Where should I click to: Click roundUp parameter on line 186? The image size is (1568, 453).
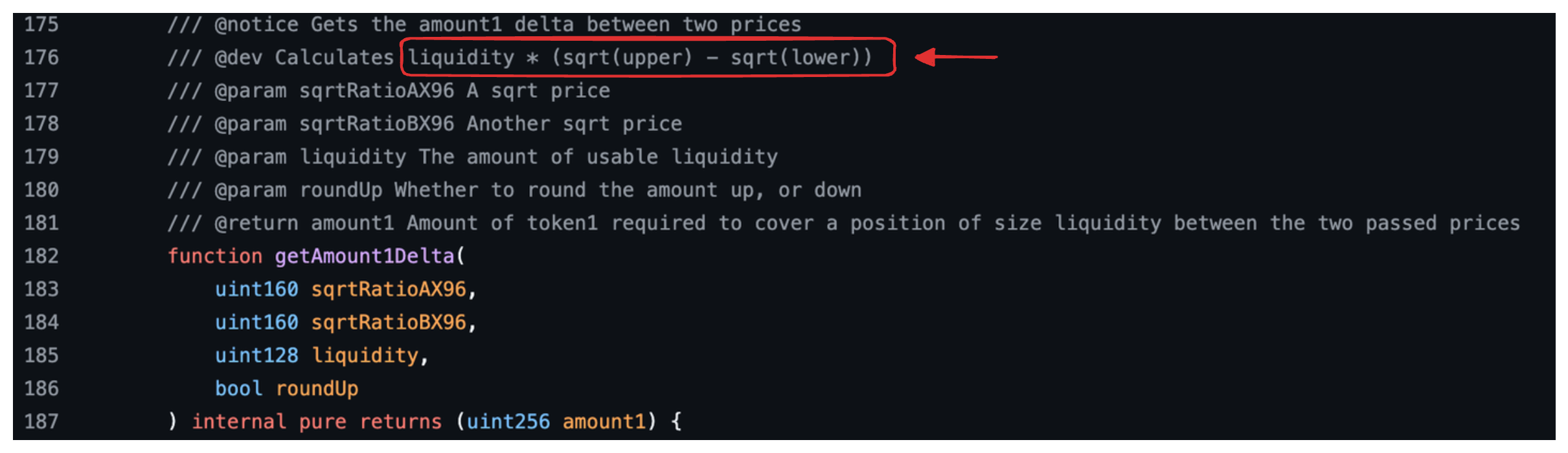pos(317,388)
